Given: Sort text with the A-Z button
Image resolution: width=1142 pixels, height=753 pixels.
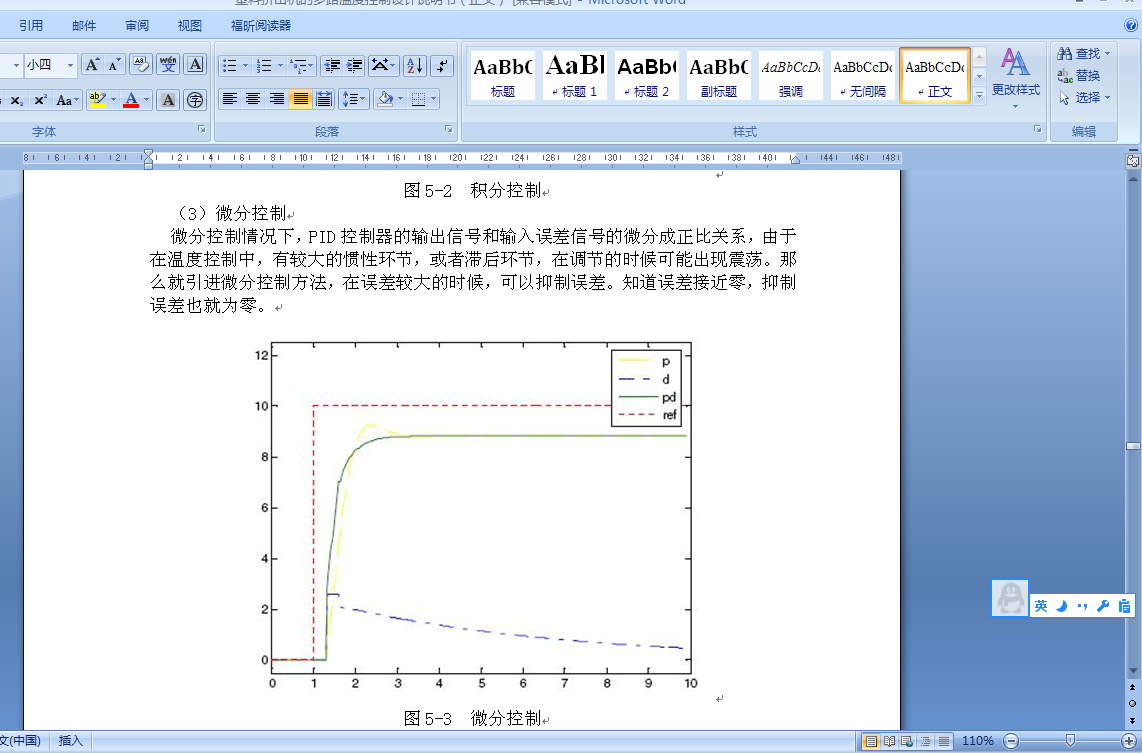Looking at the screenshot, I should point(414,66).
